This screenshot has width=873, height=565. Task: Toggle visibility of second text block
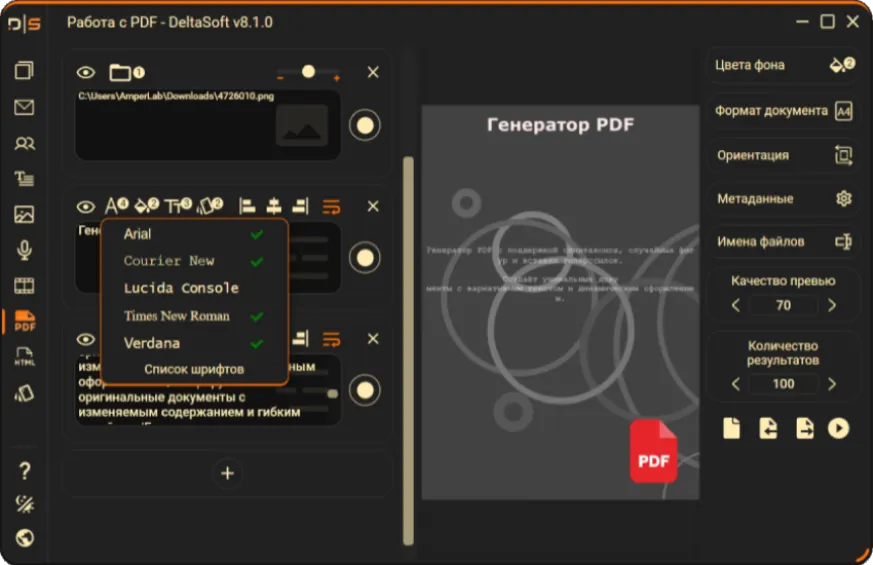coord(86,207)
